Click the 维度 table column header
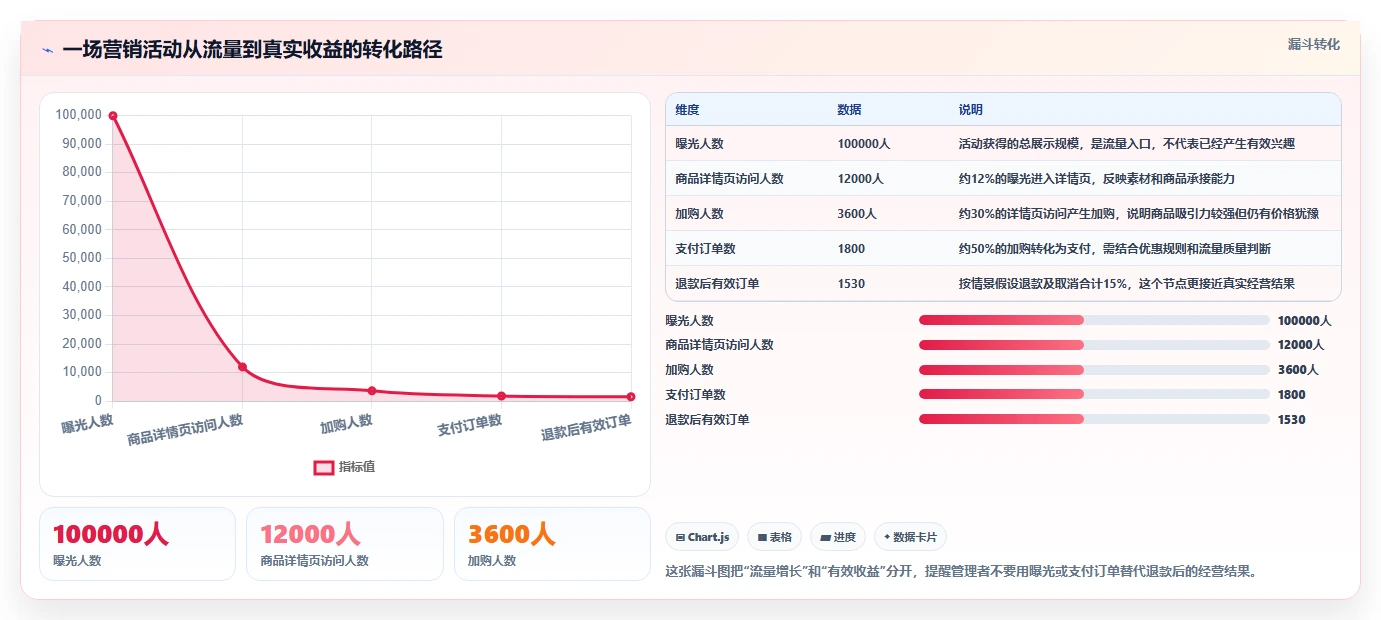 click(x=687, y=109)
